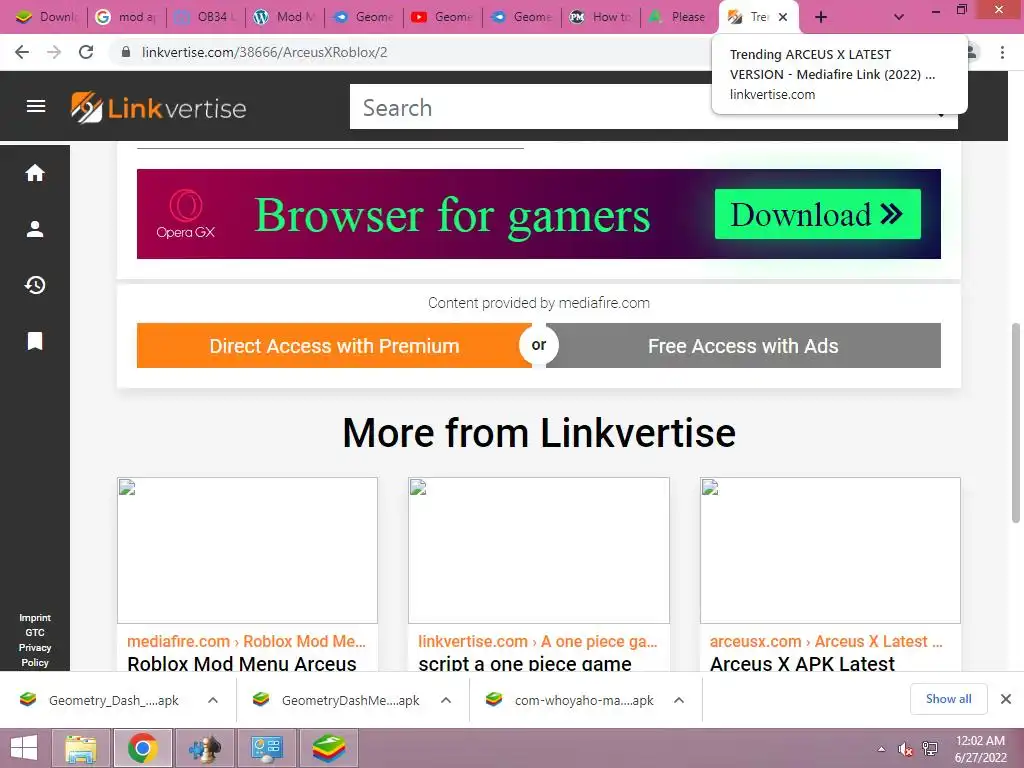The image size is (1024, 768).
Task: Click the browser forward arrow
Action: pos(54,52)
